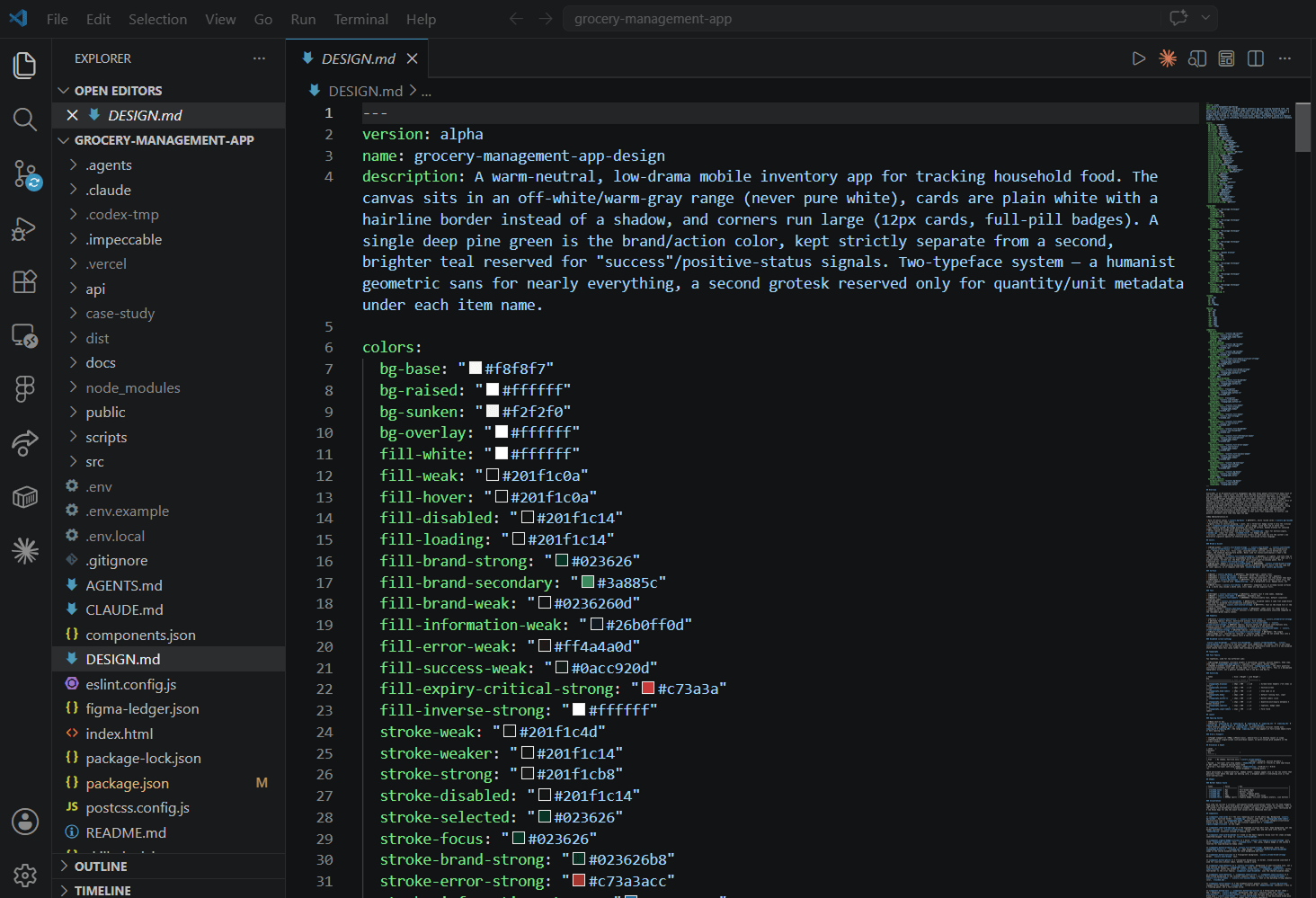1316x898 pixels.
Task: Close the DESIGN.md editor tab
Action: 412,58
